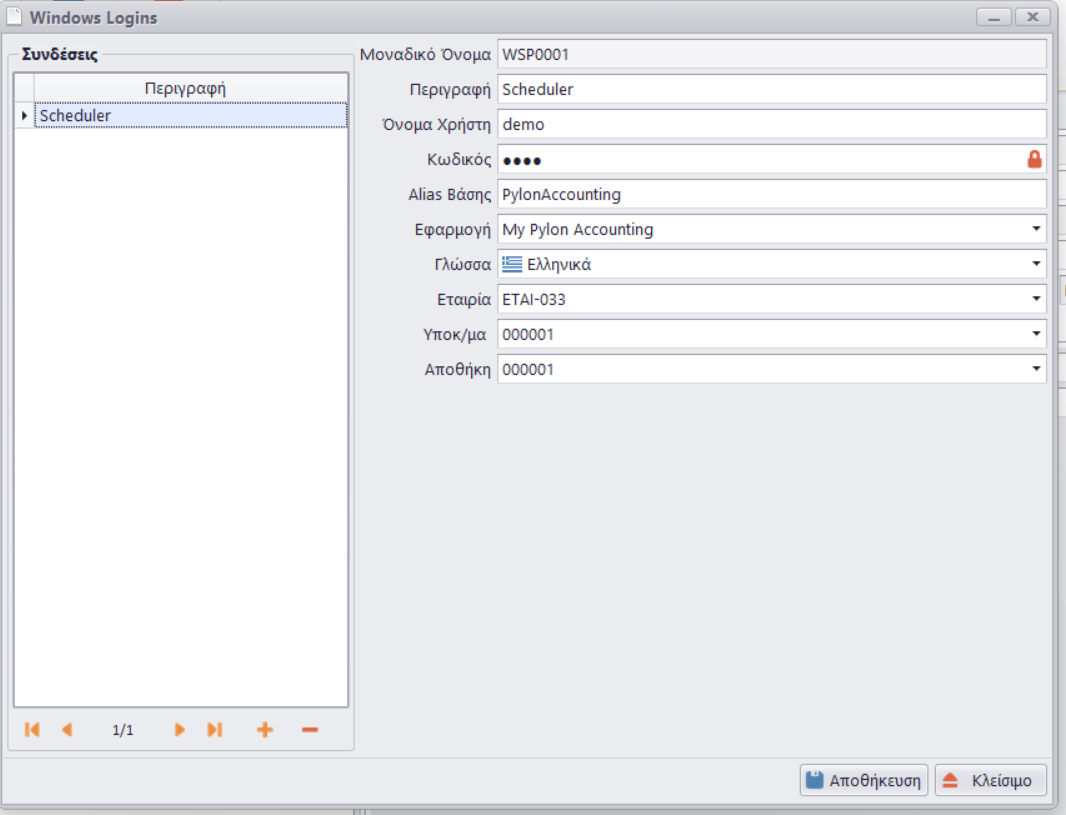Expand the Υποκ/μα branch dropdown

pos(1035,334)
